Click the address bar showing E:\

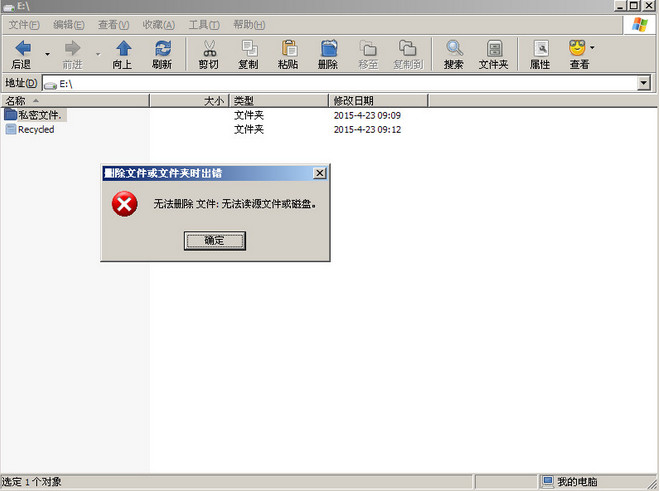point(341,84)
